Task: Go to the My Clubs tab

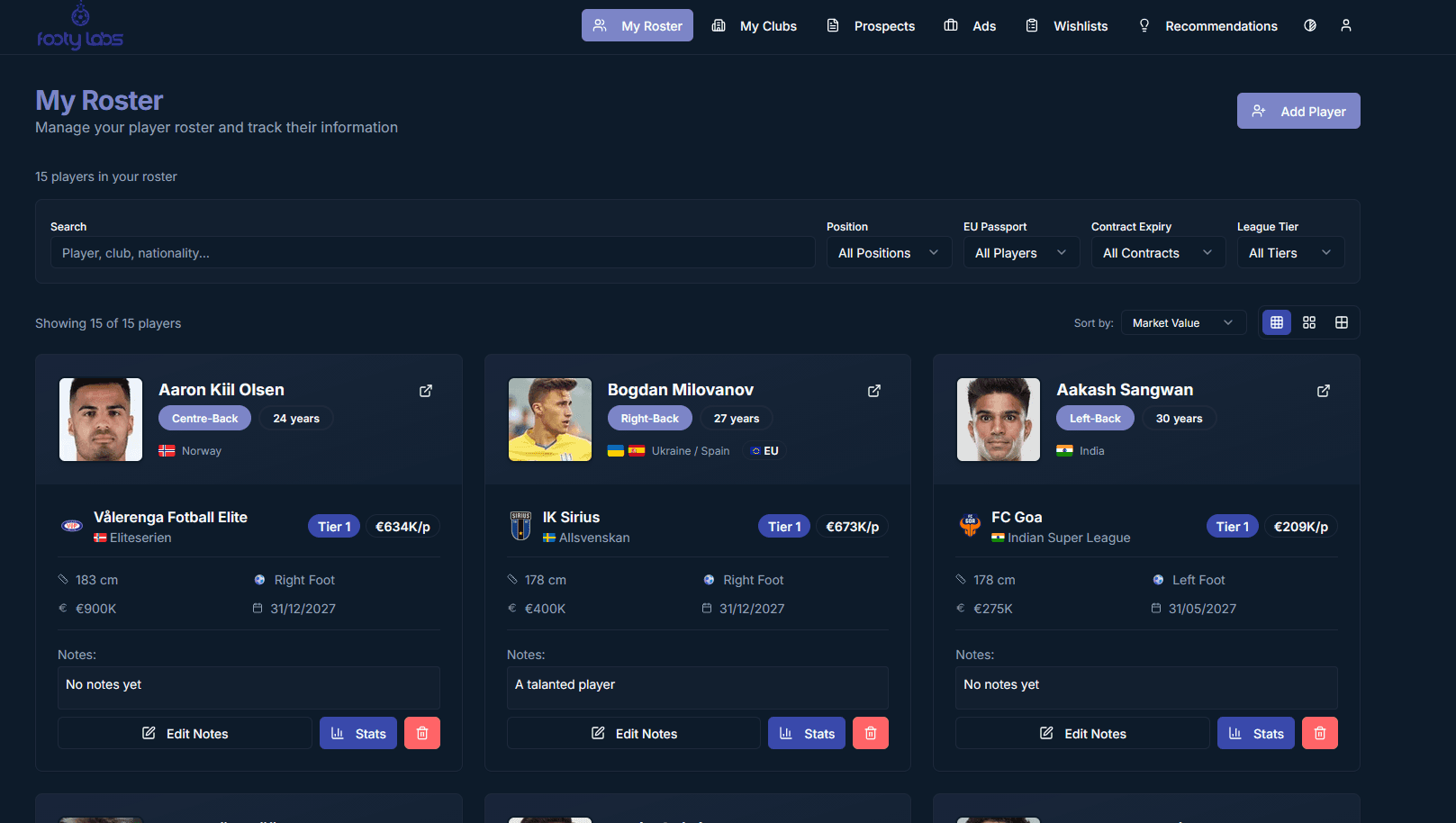Action: [755, 26]
